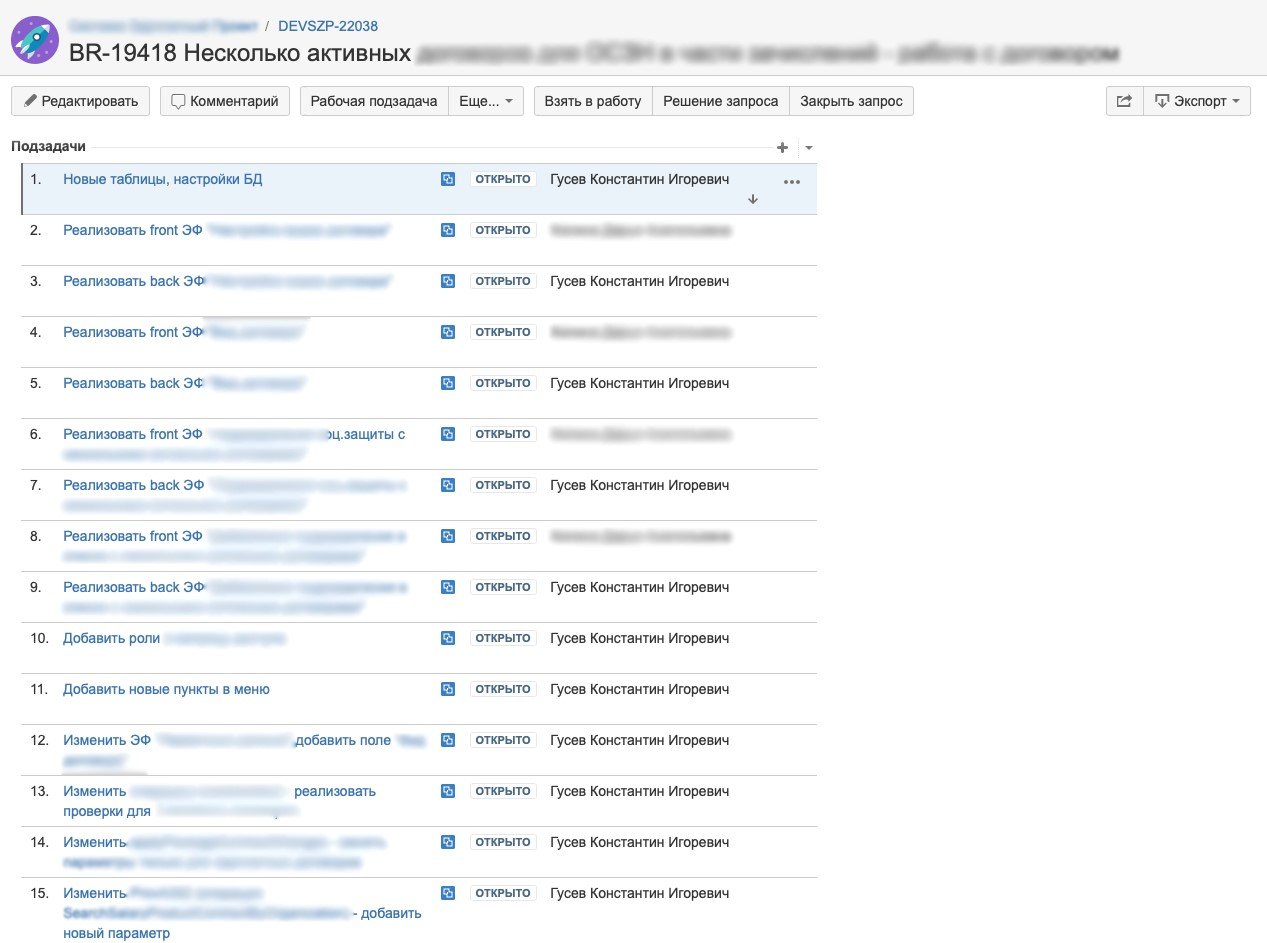
Task: Add a Комментарий
Action: coord(225,101)
